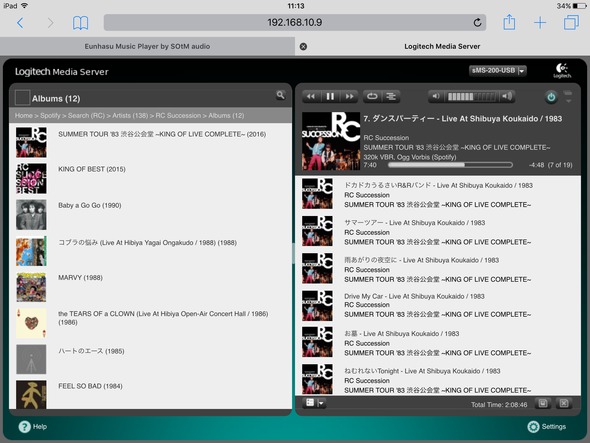Open now playing album SUMMER TOUR '83 link

457,148
